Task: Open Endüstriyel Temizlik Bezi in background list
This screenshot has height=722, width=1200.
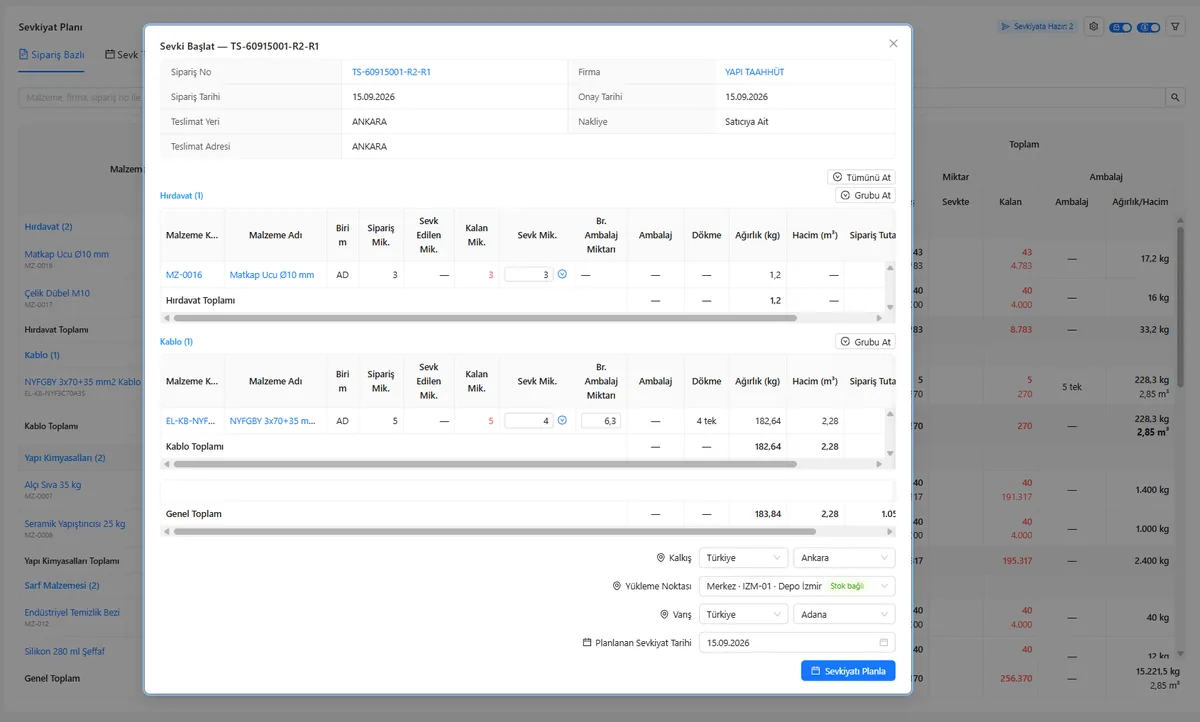Action: click(72, 612)
